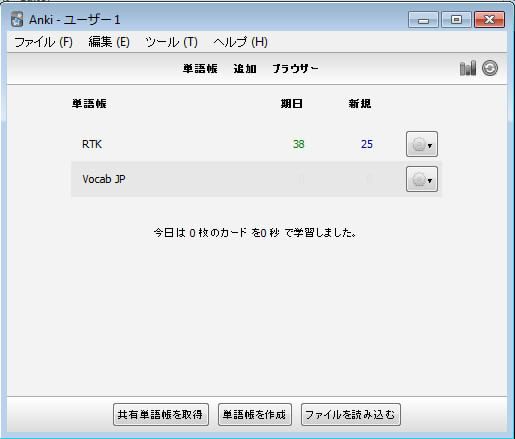The image size is (515, 439).
Task: Minimize the Anki window
Action: tap(423, 20)
